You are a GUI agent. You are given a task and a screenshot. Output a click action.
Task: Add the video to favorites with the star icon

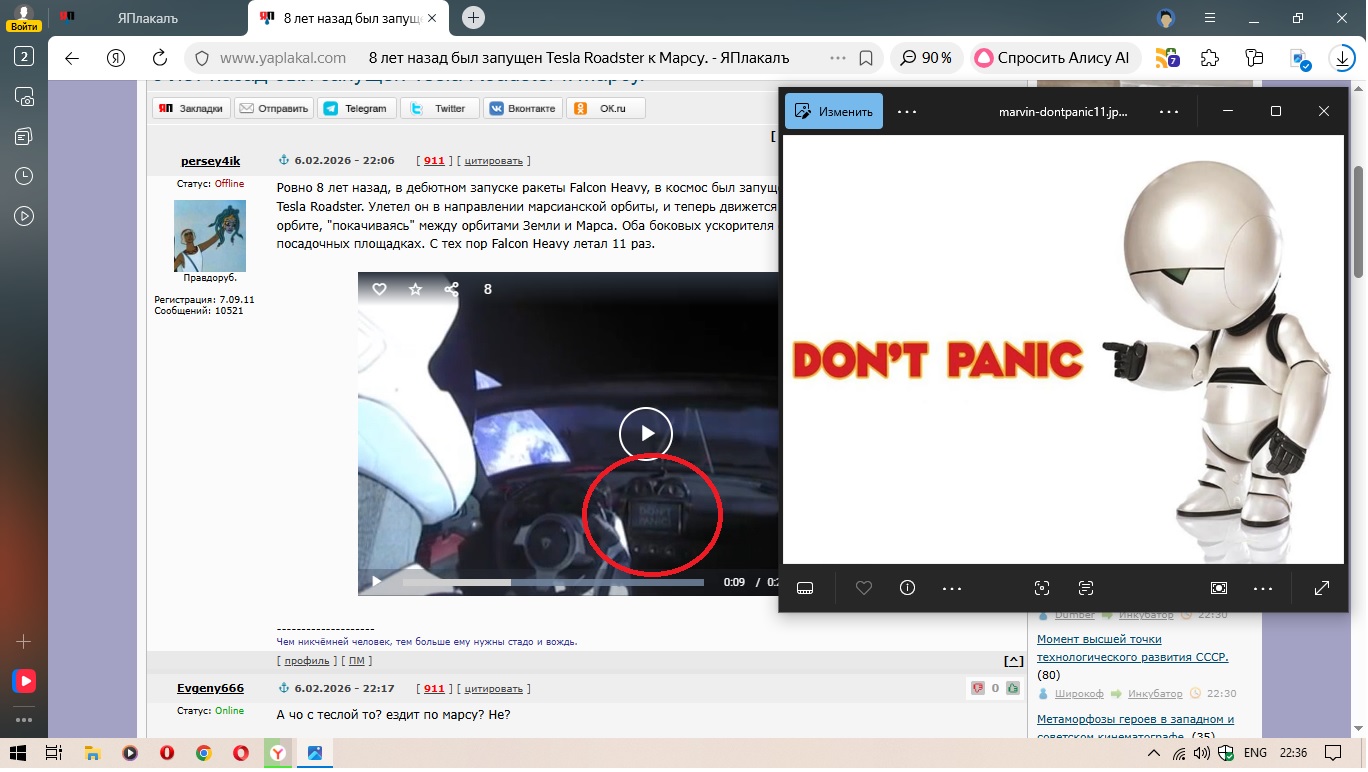415,289
